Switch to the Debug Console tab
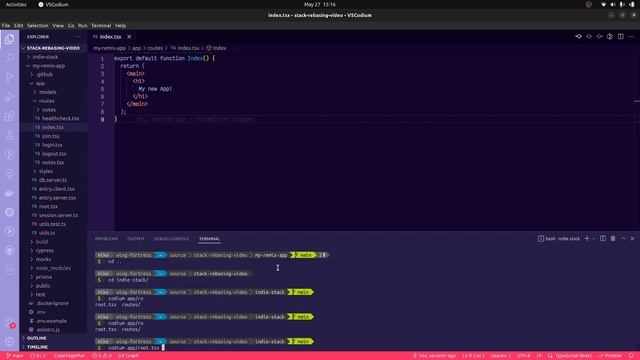Image resolution: width=640 pixels, height=360 pixels. [x=171, y=239]
